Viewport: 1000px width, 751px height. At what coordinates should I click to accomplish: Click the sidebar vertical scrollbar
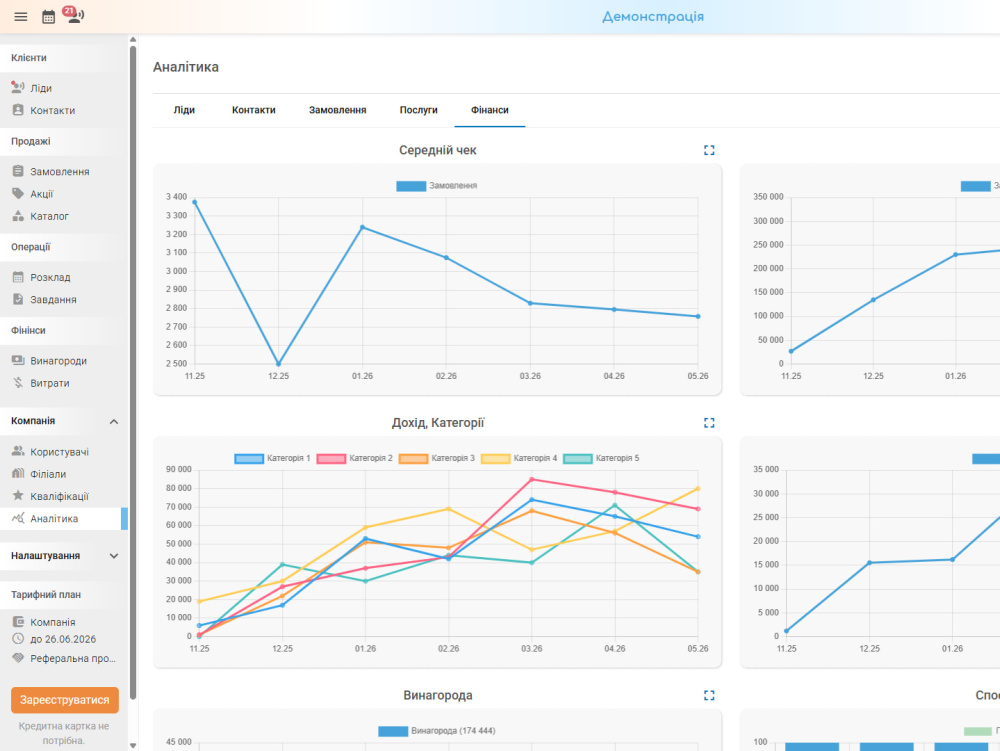133,373
